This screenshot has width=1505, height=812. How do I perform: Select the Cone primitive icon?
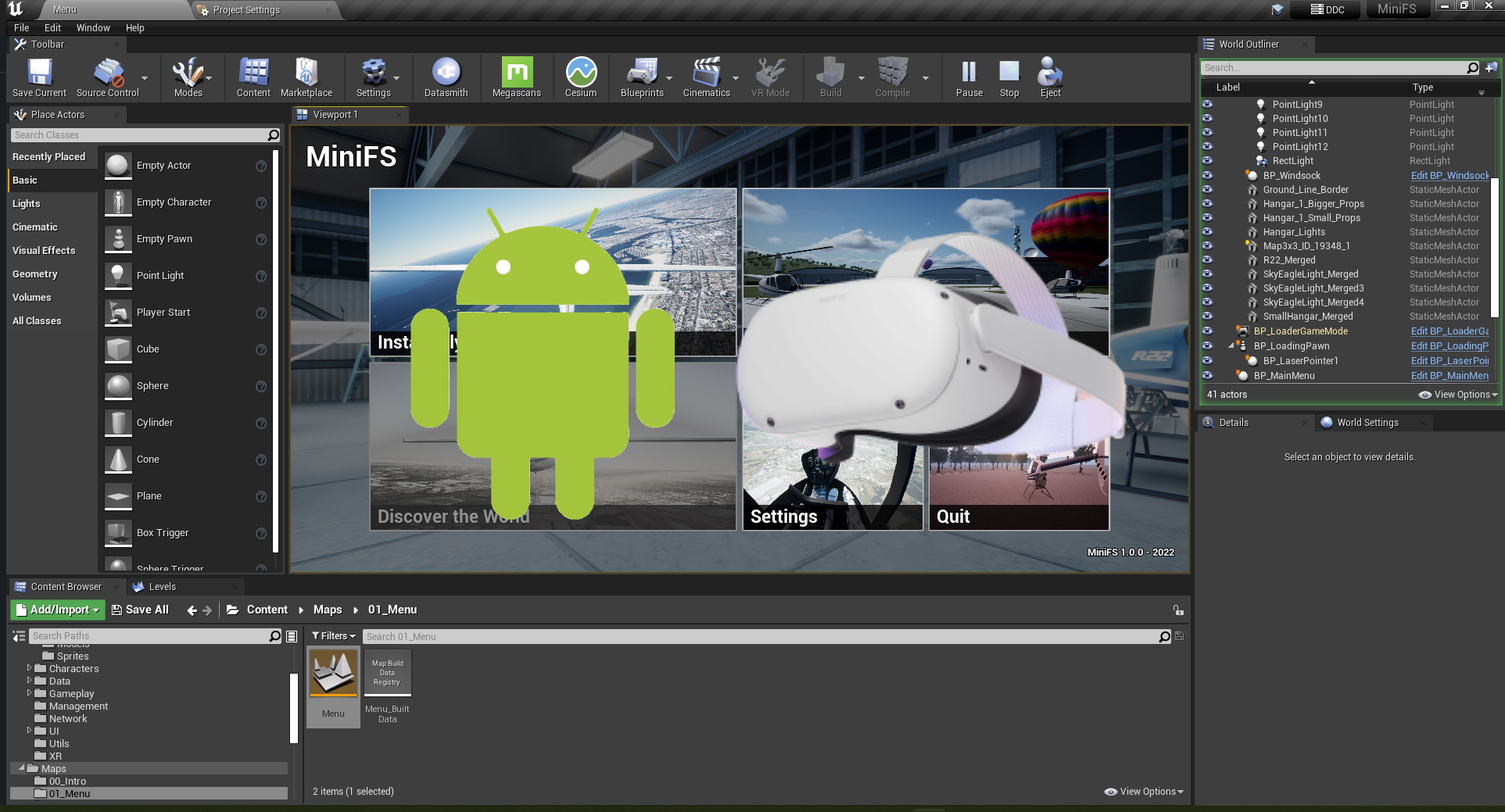point(118,460)
